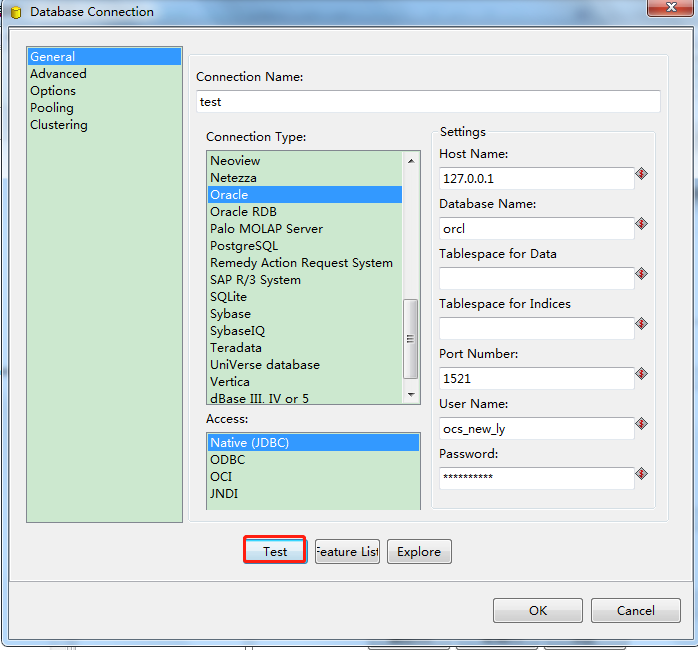Click variable icon beside Host Name field
This screenshot has height=650, width=698.
point(641,174)
